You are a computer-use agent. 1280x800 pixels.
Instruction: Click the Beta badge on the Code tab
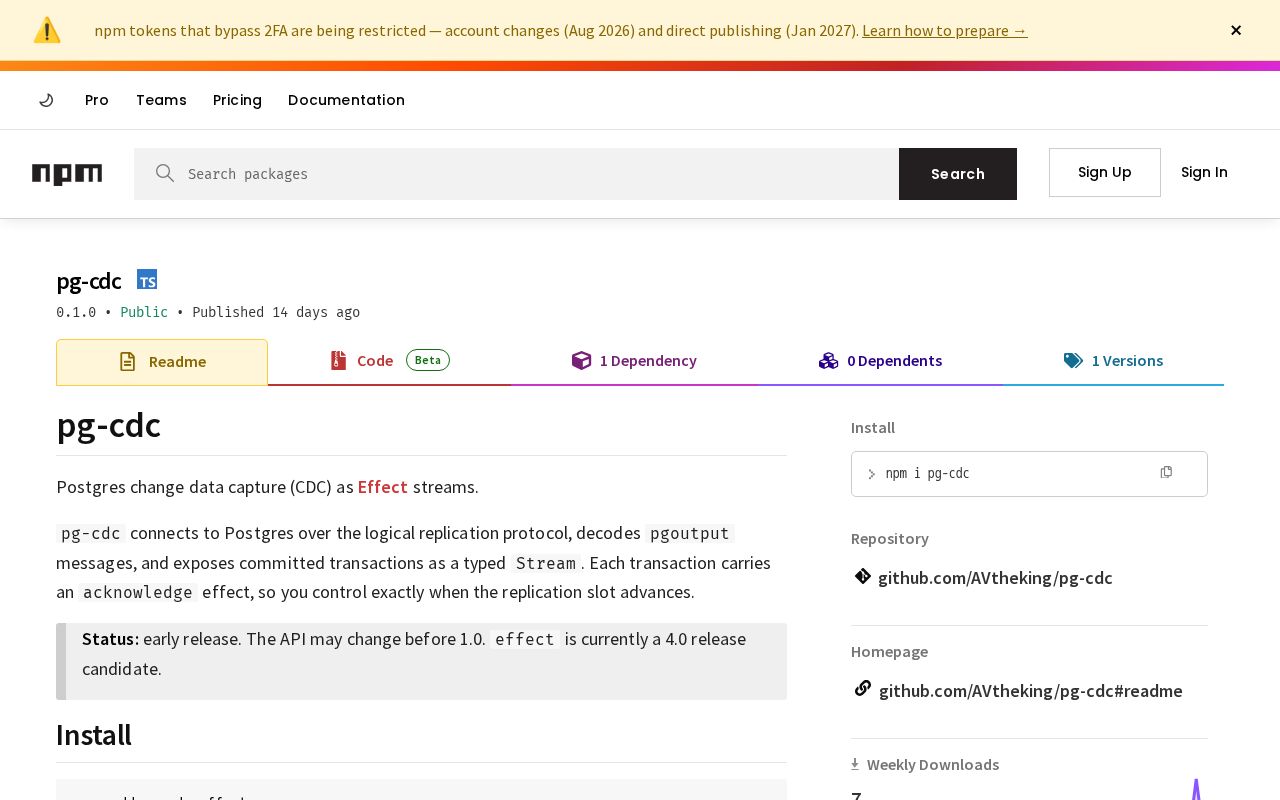(428, 360)
